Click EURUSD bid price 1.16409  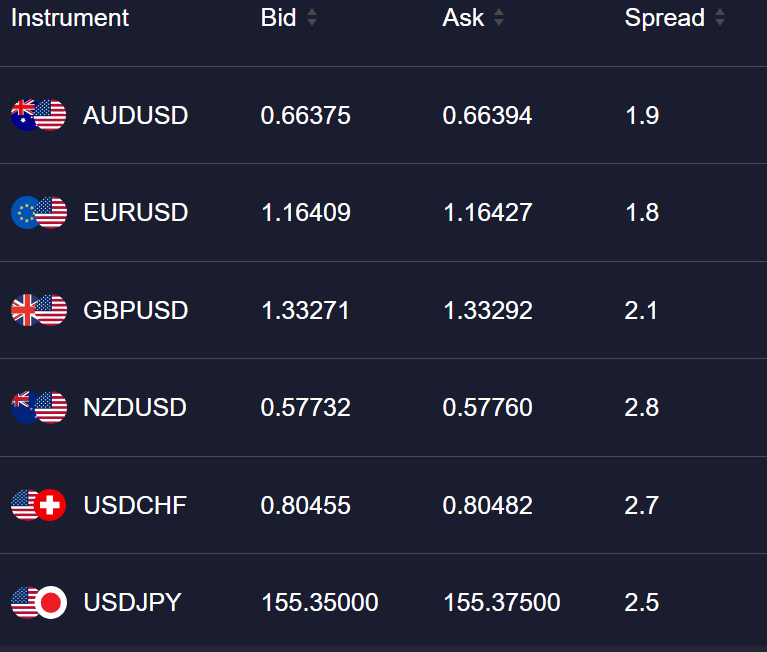tap(305, 213)
